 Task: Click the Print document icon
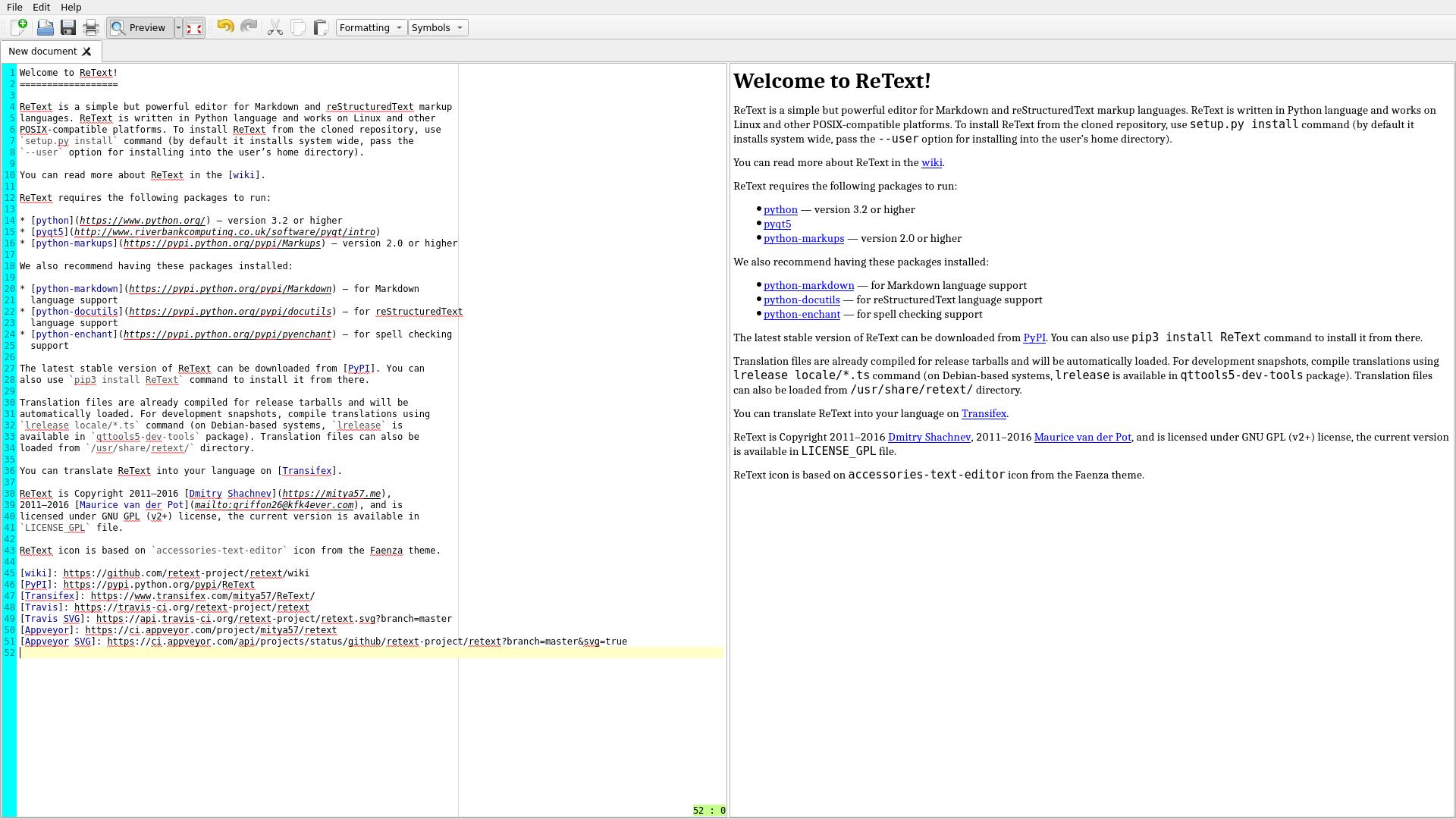(90, 27)
